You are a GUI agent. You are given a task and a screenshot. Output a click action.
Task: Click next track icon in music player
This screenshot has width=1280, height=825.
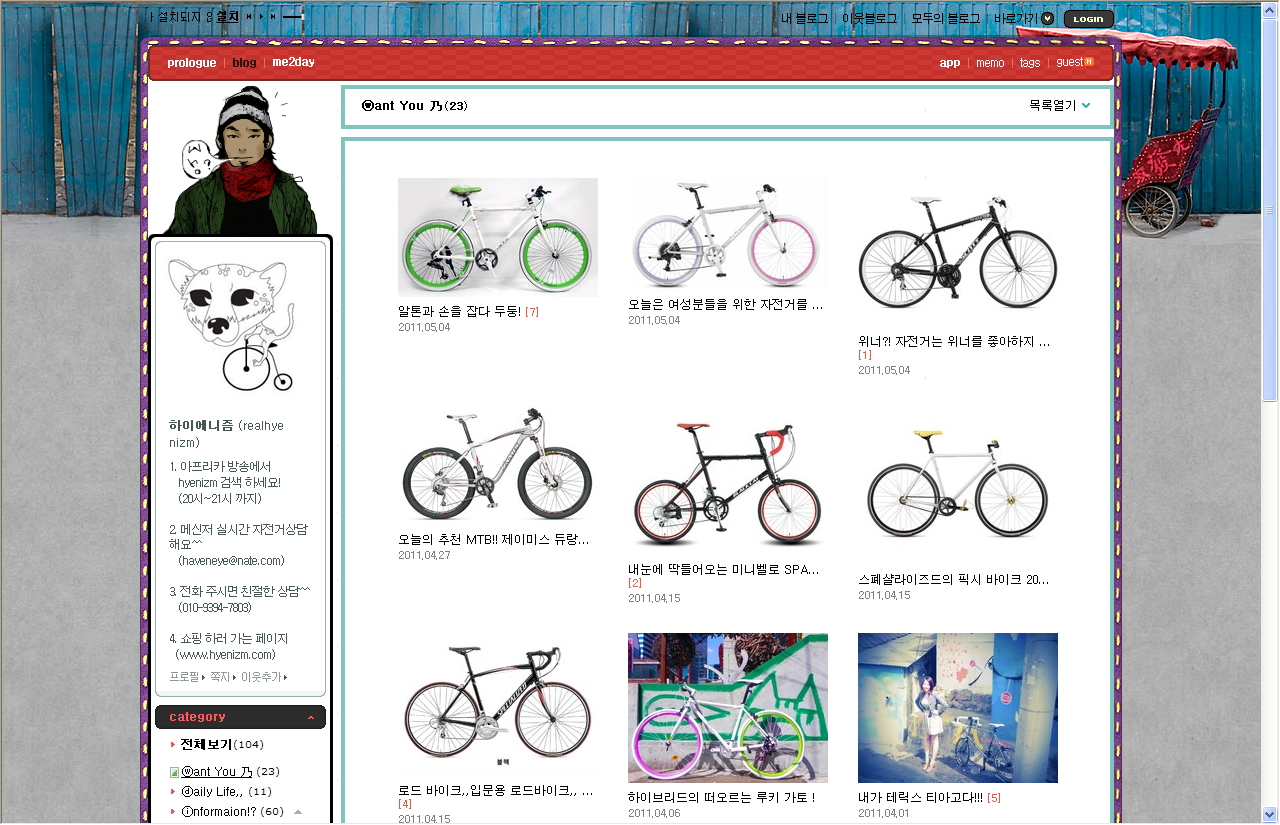tap(273, 17)
